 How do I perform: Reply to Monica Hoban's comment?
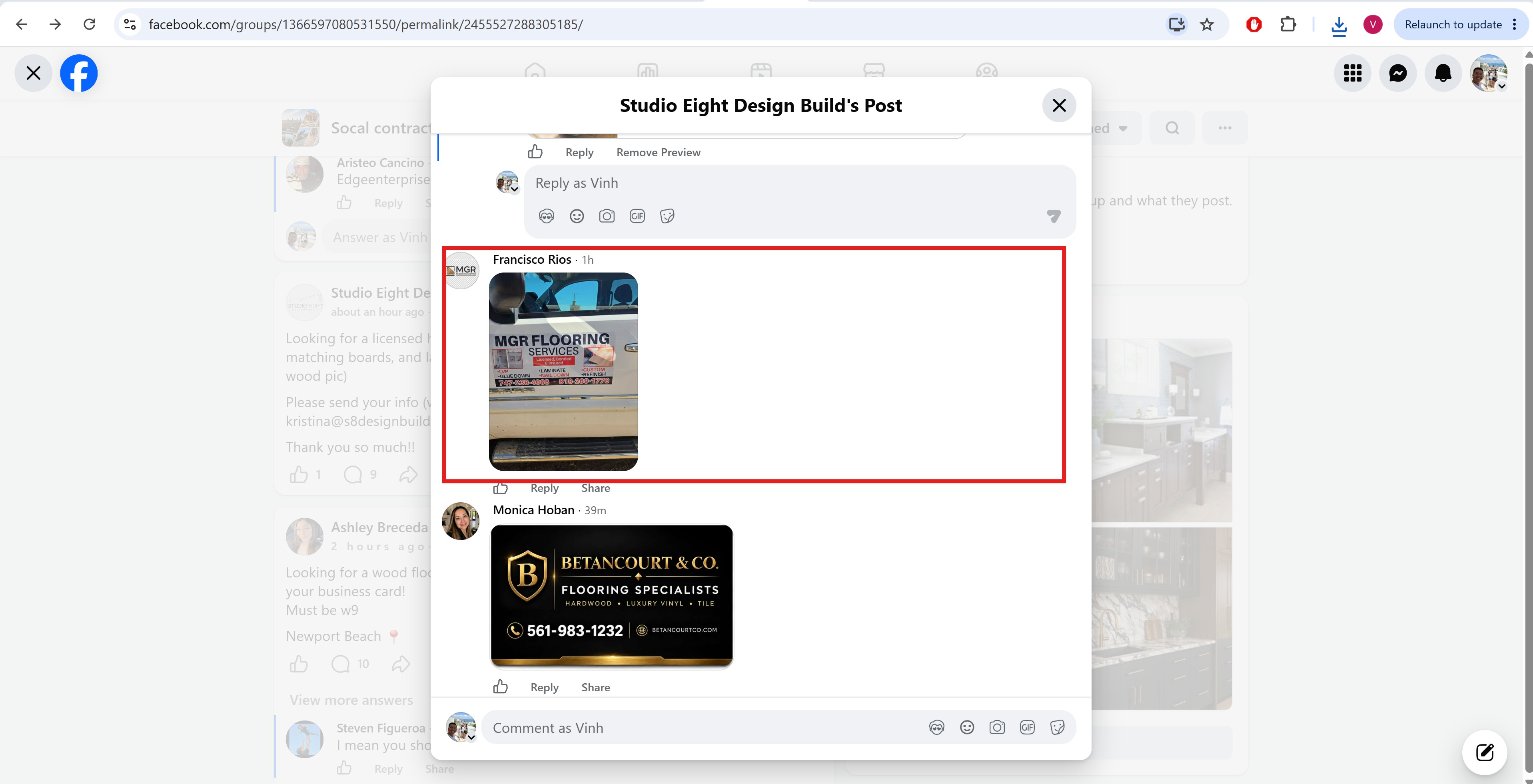pos(545,687)
